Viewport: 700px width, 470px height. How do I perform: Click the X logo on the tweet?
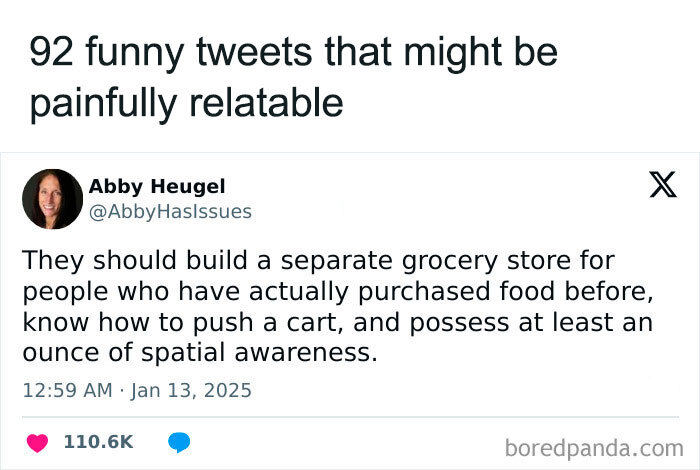[663, 186]
